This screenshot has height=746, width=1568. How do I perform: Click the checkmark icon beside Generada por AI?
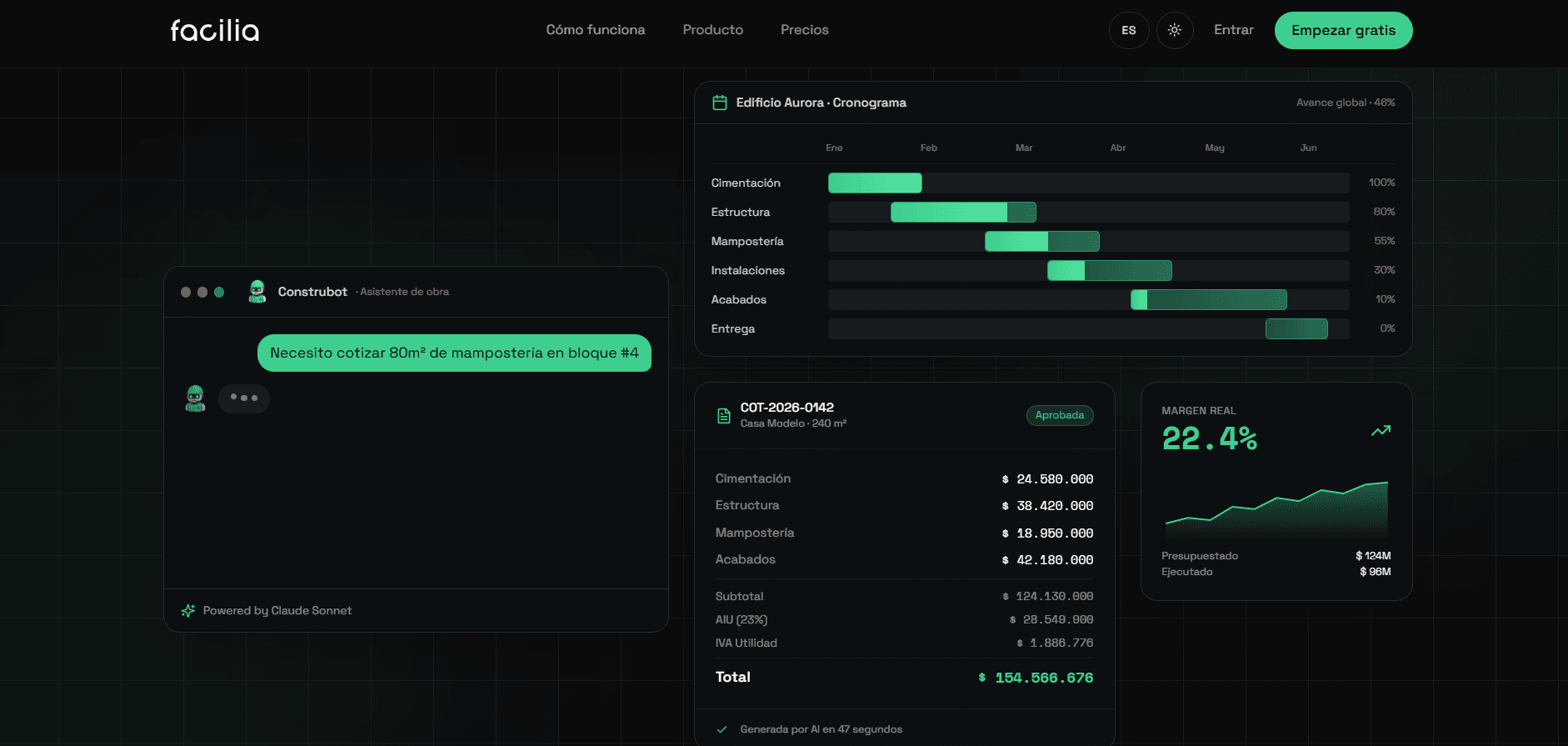(722, 729)
